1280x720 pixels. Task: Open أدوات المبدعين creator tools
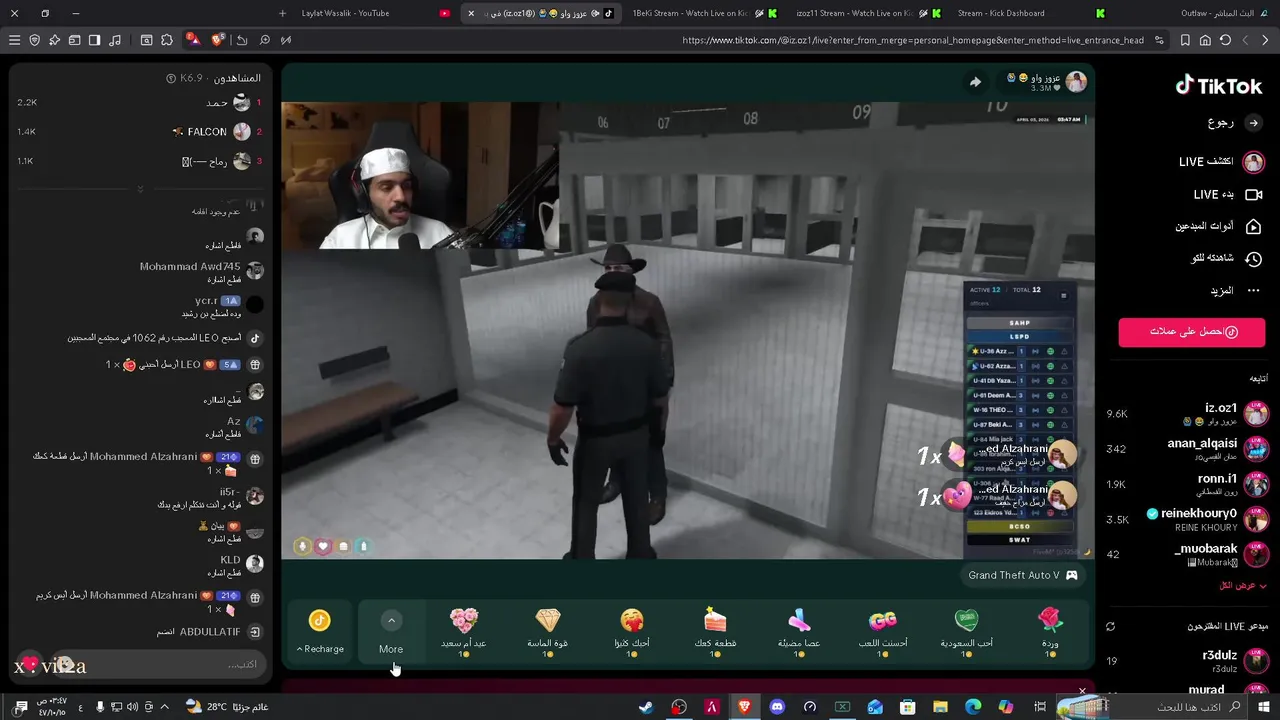[1220, 226]
